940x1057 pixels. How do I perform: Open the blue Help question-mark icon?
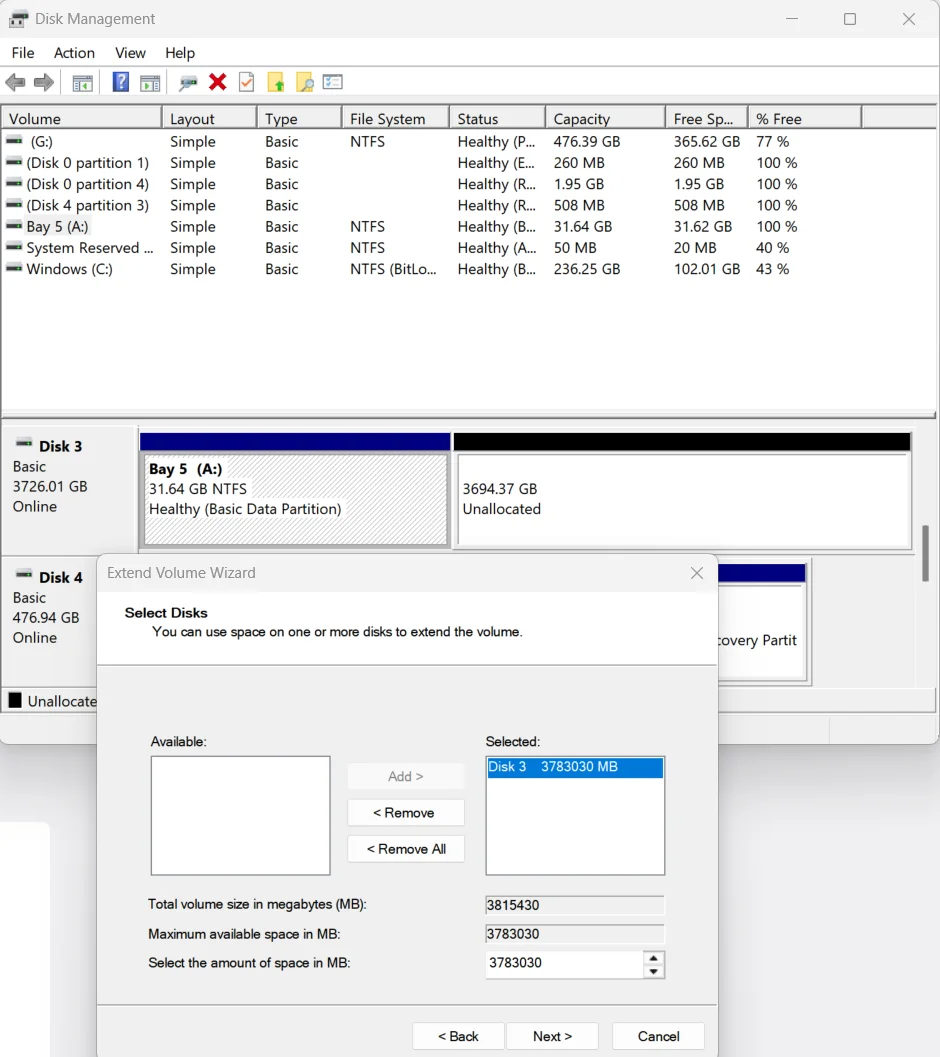pos(121,82)
